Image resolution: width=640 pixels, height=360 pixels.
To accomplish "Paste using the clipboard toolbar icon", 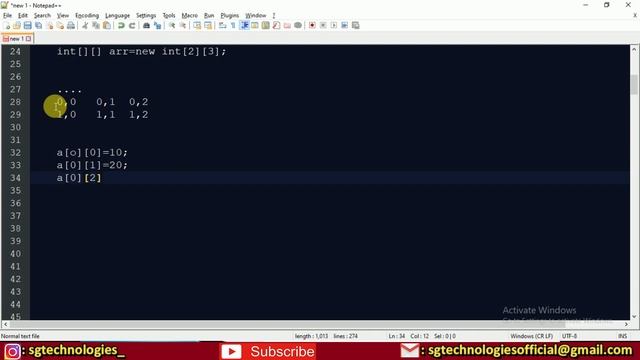I will coord(107,25).
